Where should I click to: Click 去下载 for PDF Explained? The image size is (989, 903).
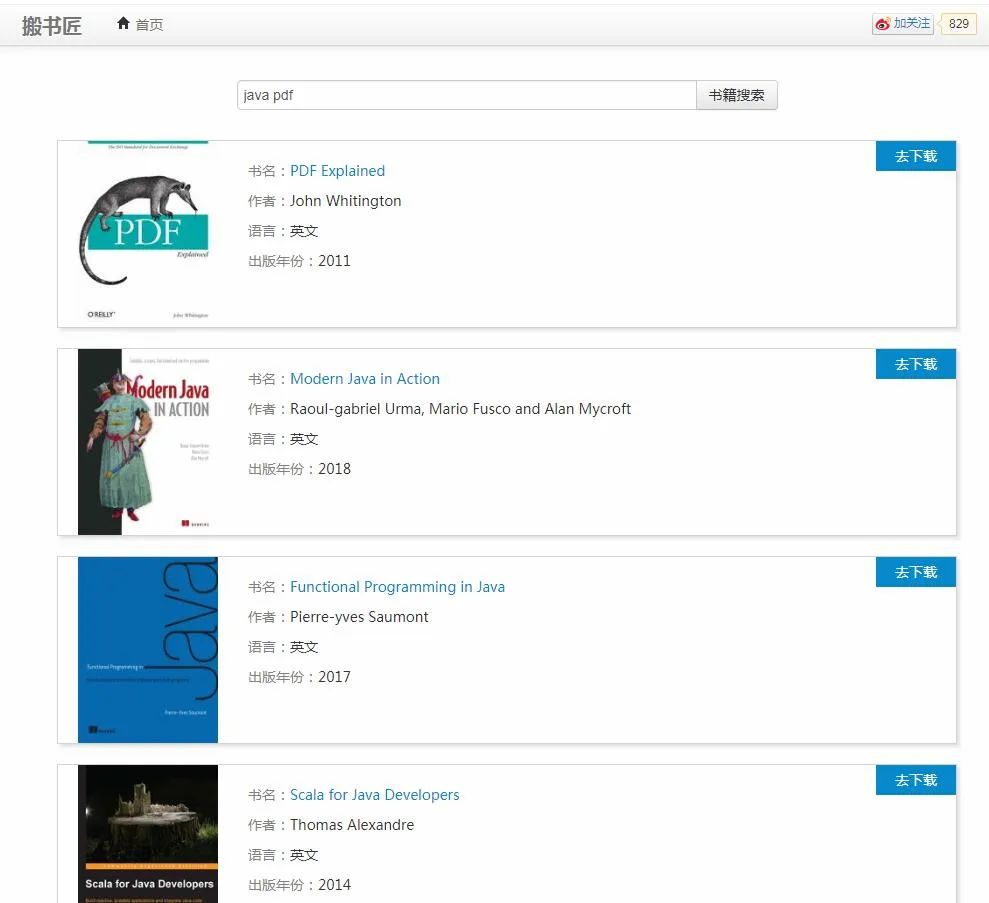(x=916, y=156)
